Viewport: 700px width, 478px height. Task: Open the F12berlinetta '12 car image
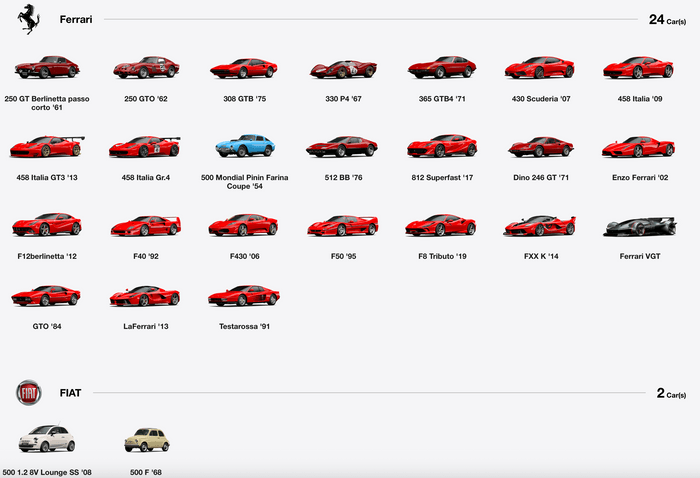coord(46,224)
